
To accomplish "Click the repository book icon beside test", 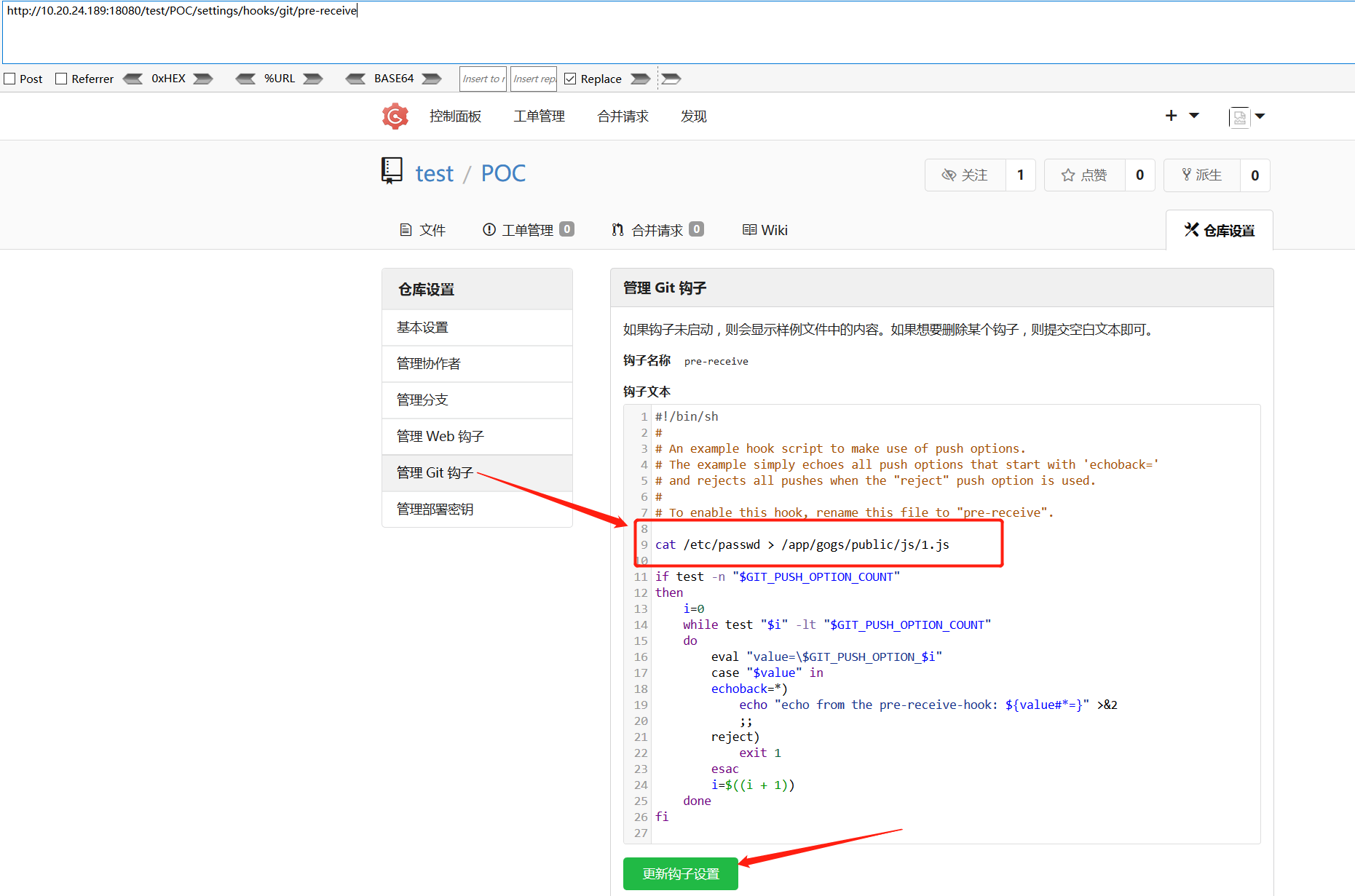I will 392,171.
